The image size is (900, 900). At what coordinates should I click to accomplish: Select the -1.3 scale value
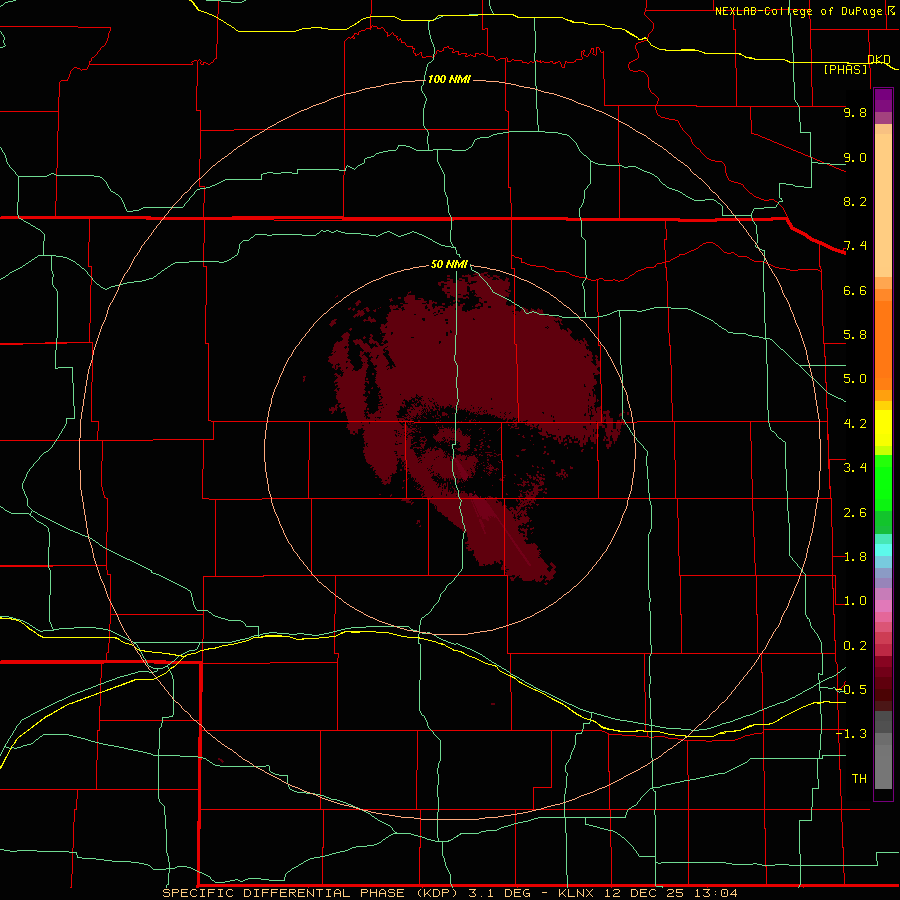(851, 734)
